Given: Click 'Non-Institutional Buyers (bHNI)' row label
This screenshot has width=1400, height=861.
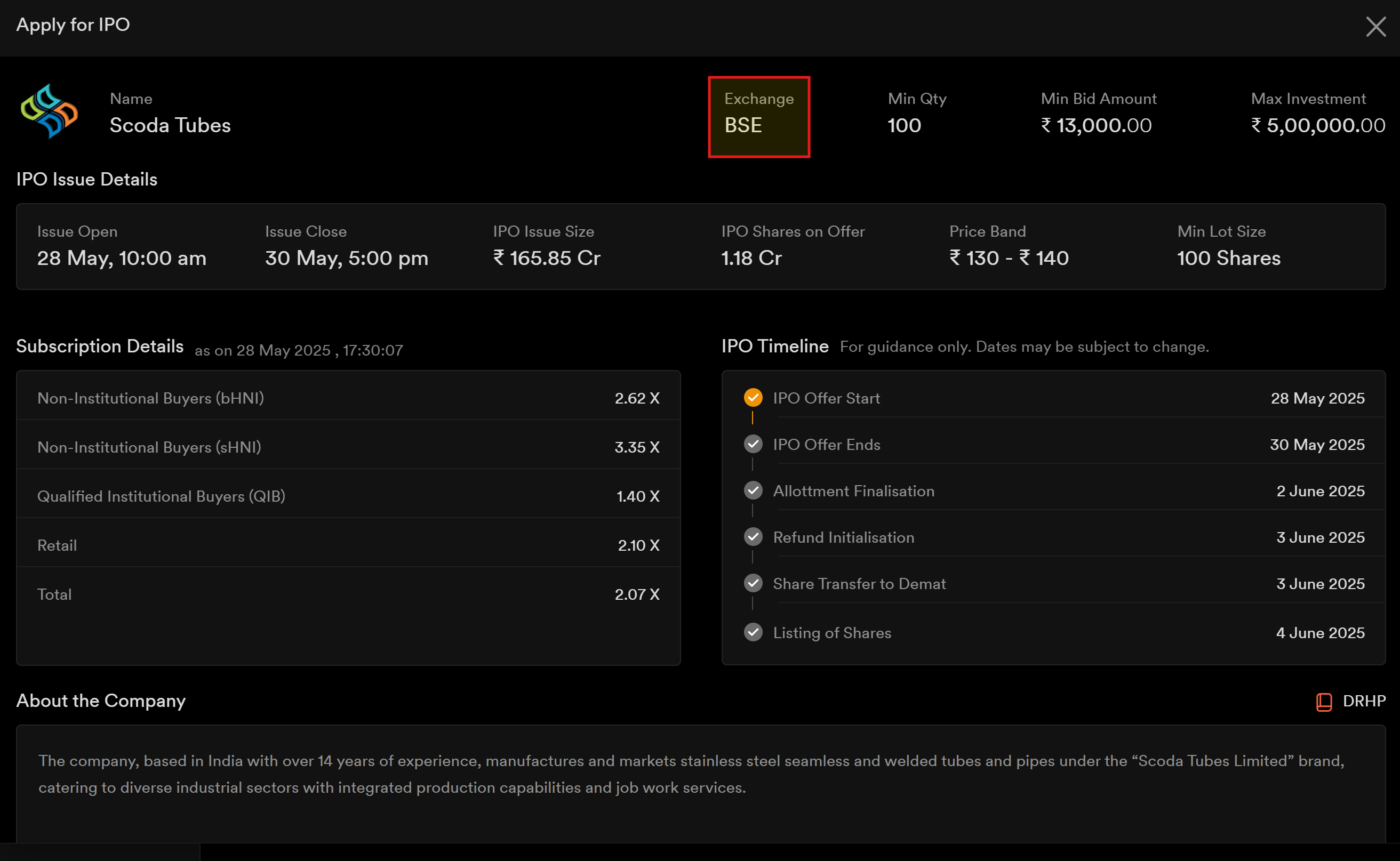Looking at the screenshot, I should click(151, 398).
